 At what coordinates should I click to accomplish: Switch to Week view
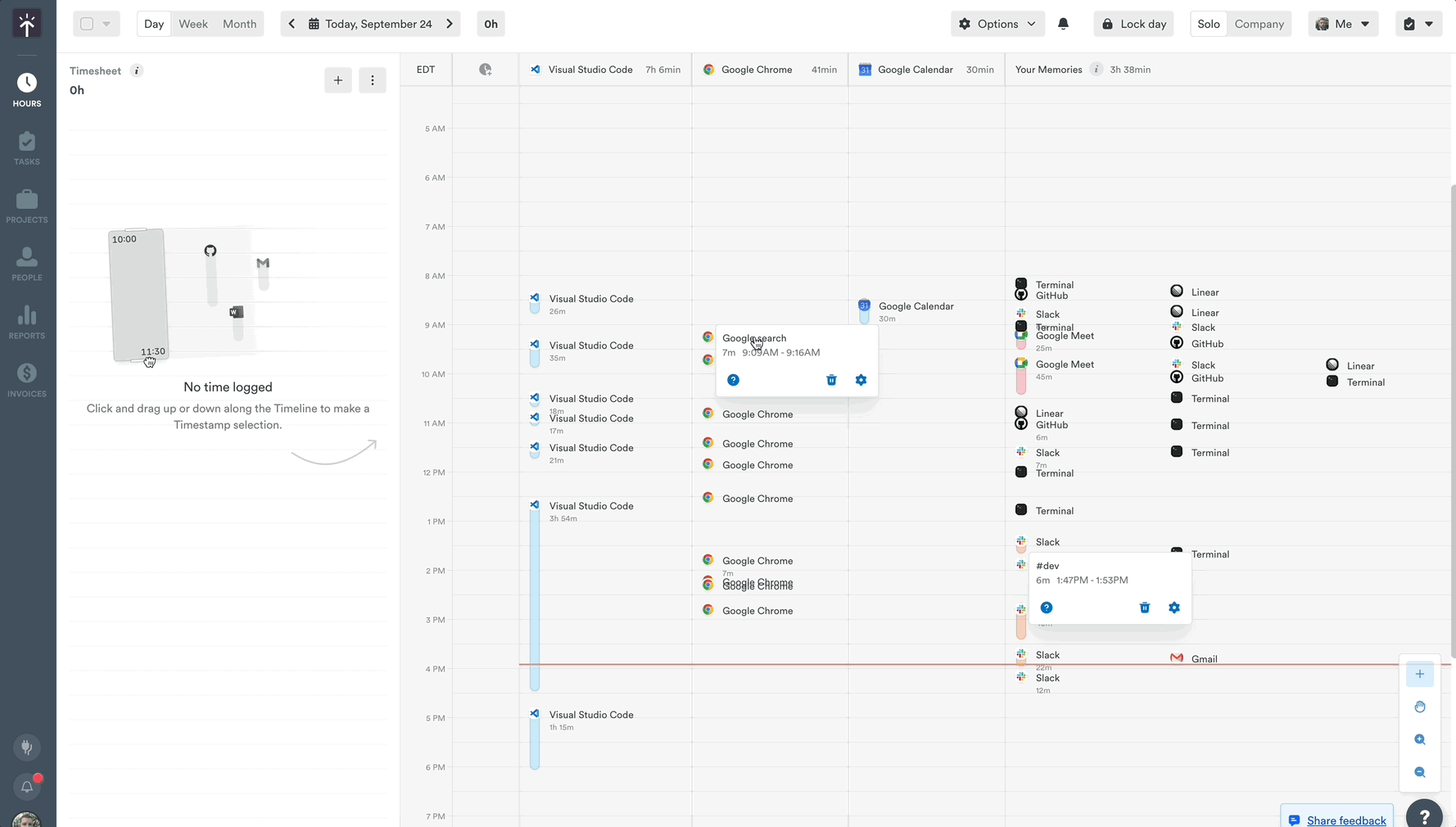pos(193,24)
